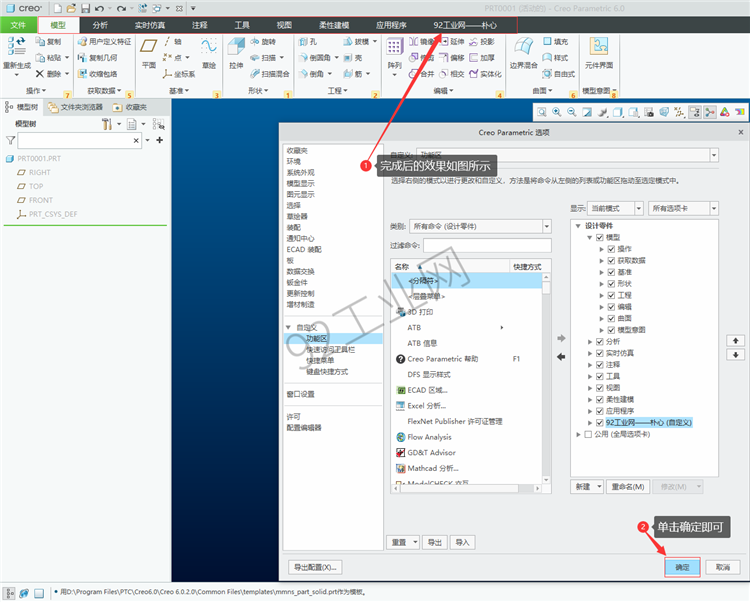
Task: Click the 确定 button
Action: [682, 568]
